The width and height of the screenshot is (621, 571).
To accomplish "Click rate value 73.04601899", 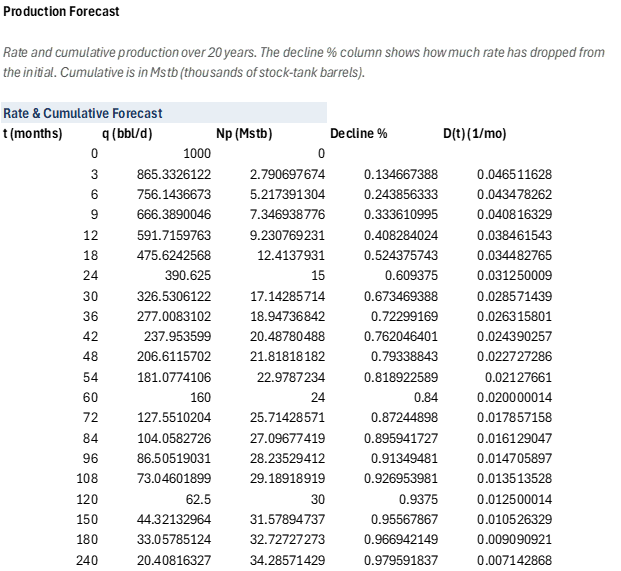I will click(174, 479).
